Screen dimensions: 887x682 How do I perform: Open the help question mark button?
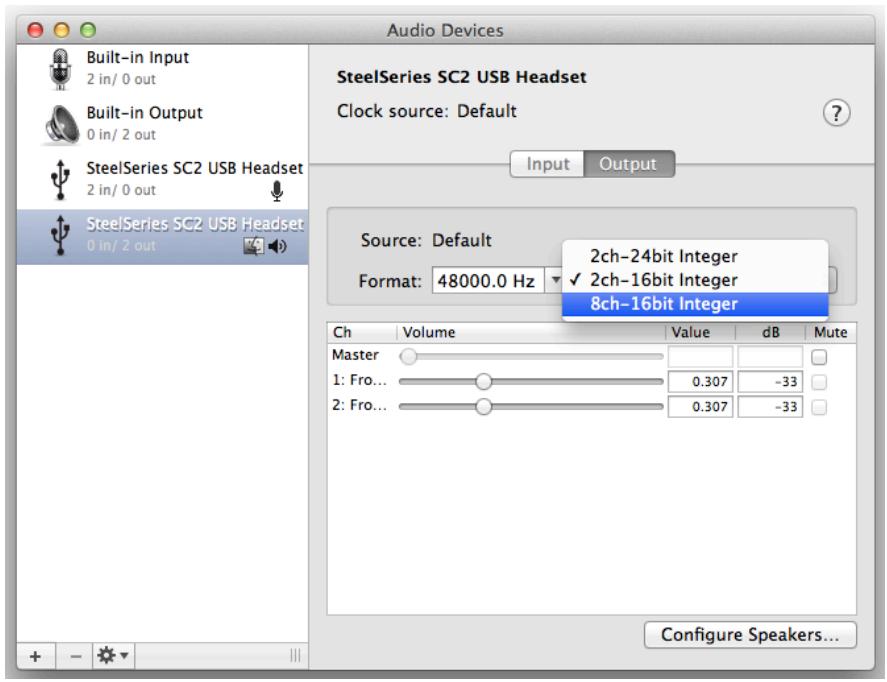click(x=836, y=113)
